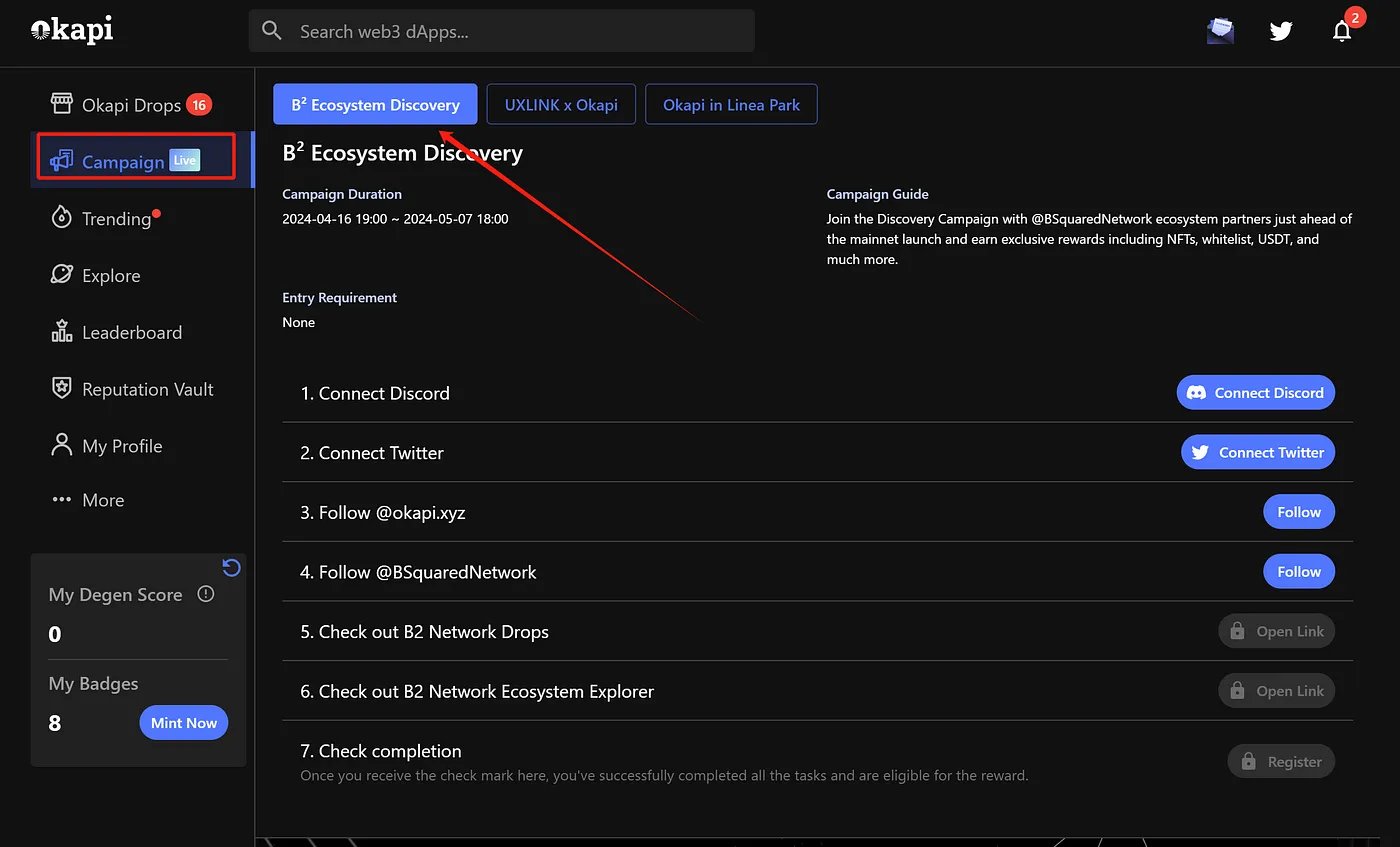Viewport: 1400px width, 847px height.
Task: Open the Leaderboard page
Action: pyautogui.click(x=131, y=333)
